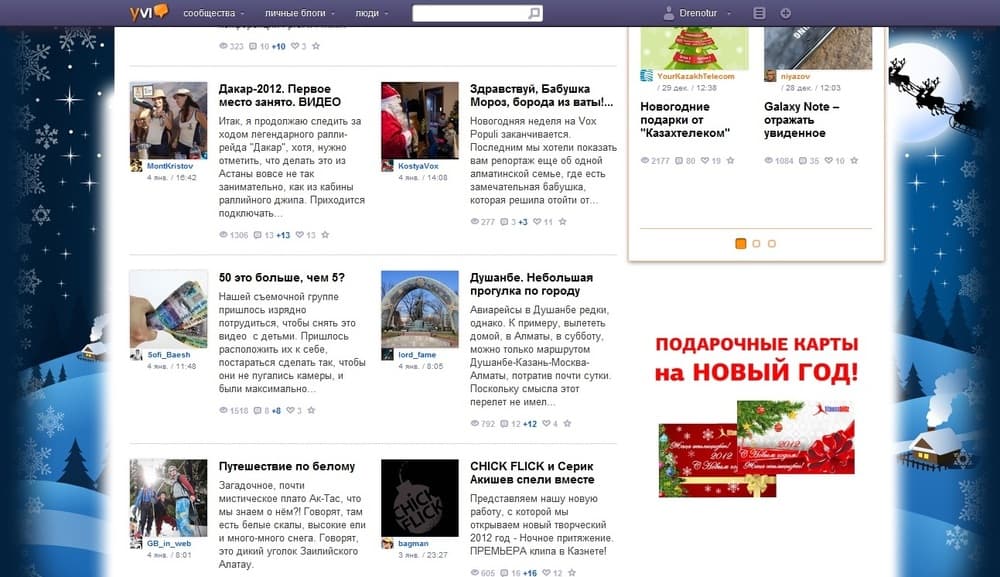
Task: Expand the сообщества dropdown menu
Action: tap(214, 13)
